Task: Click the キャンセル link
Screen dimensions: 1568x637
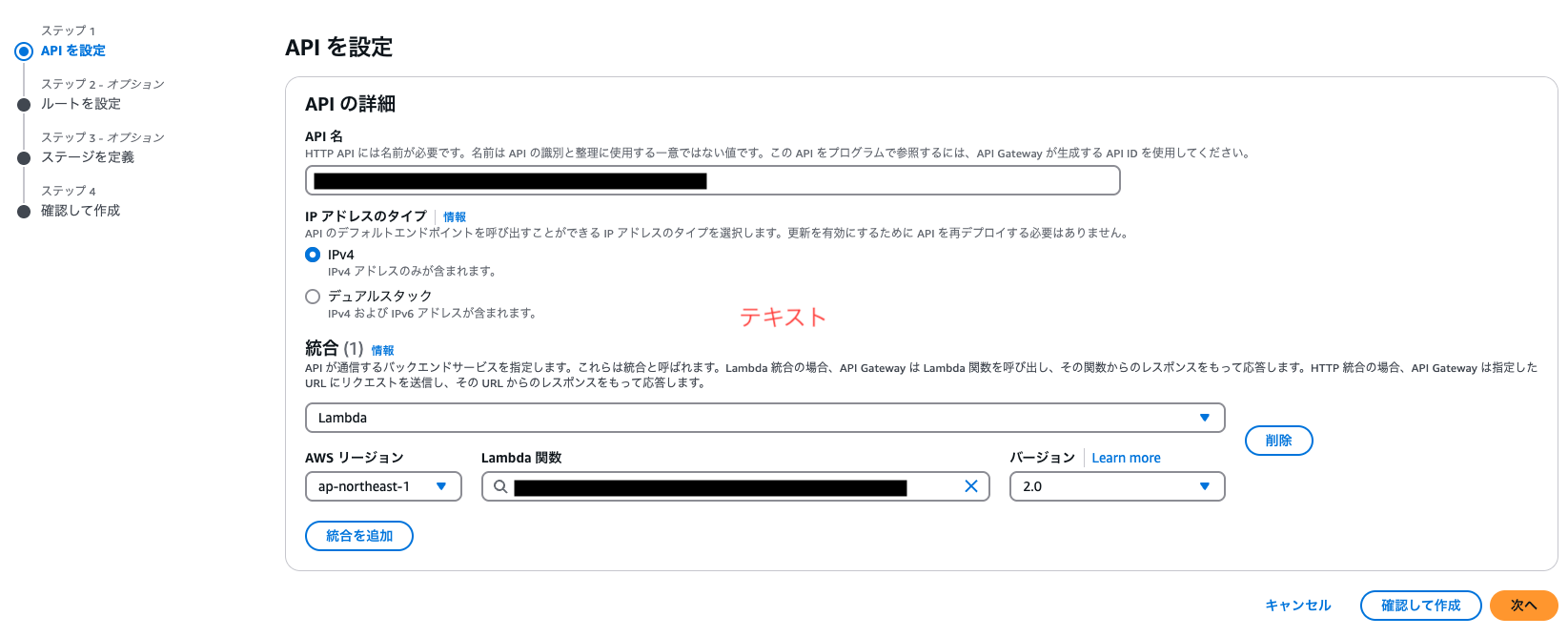Action: point(1298,606)
